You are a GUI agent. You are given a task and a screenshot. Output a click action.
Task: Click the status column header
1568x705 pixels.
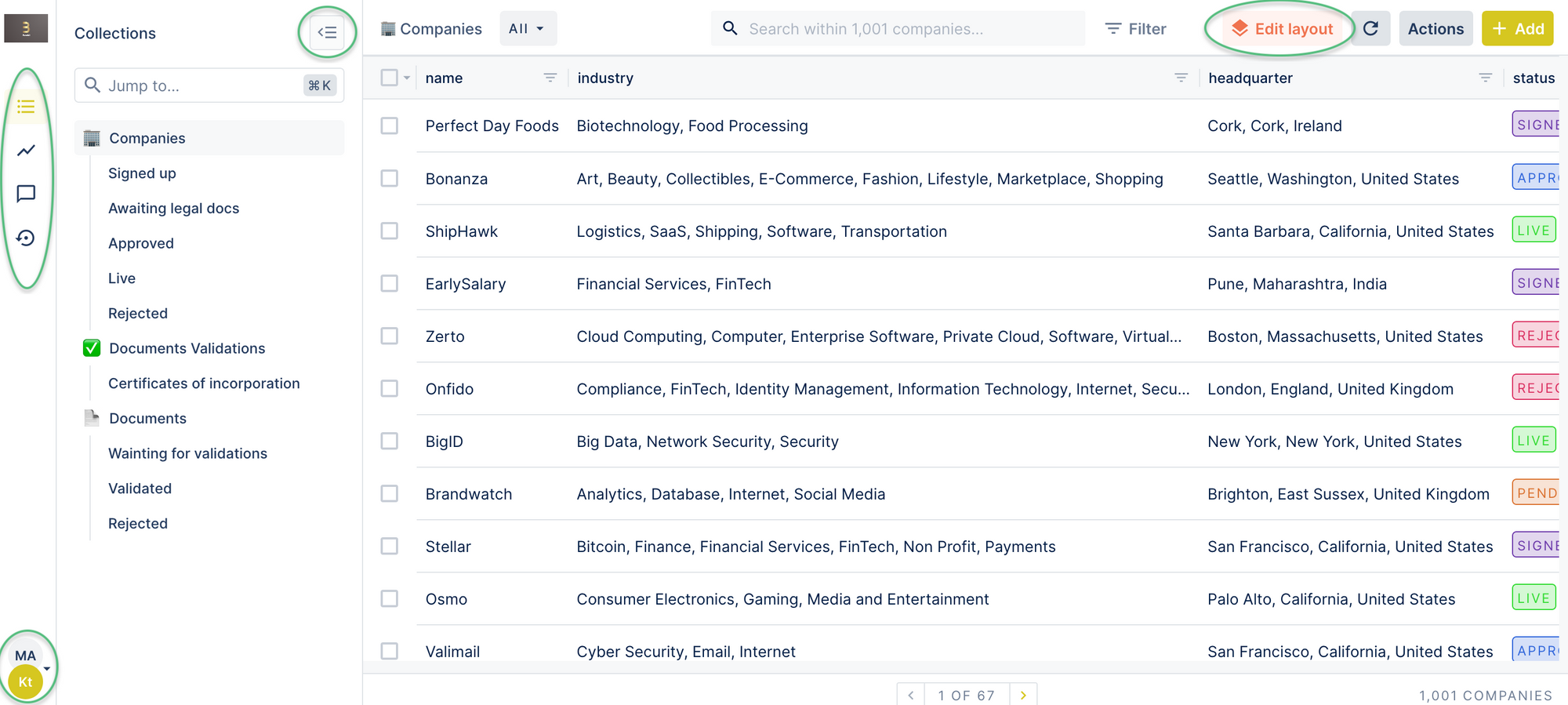tap(1534, 78)
